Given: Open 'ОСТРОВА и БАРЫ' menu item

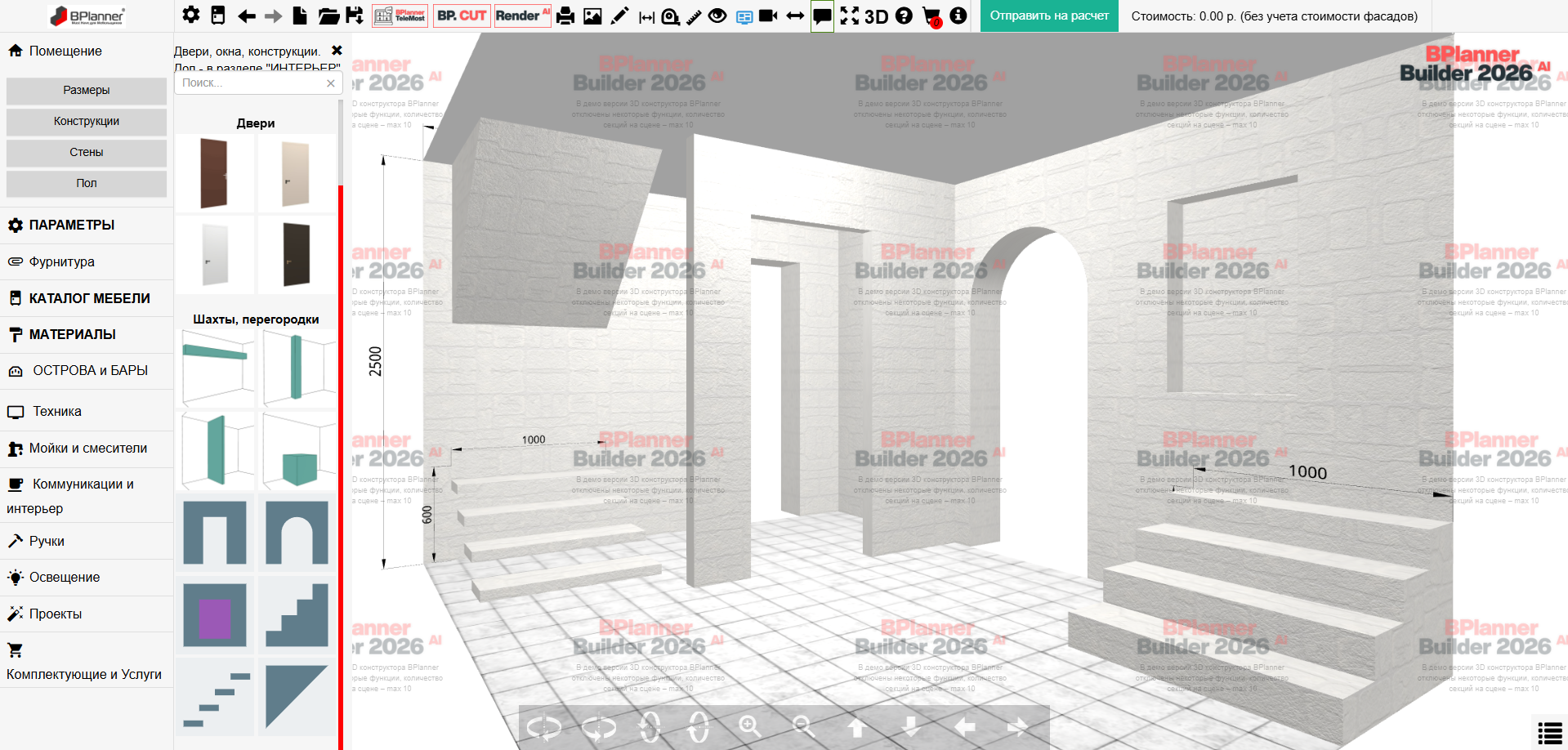Looking at the screenshot, I should (x=87, y=371).
